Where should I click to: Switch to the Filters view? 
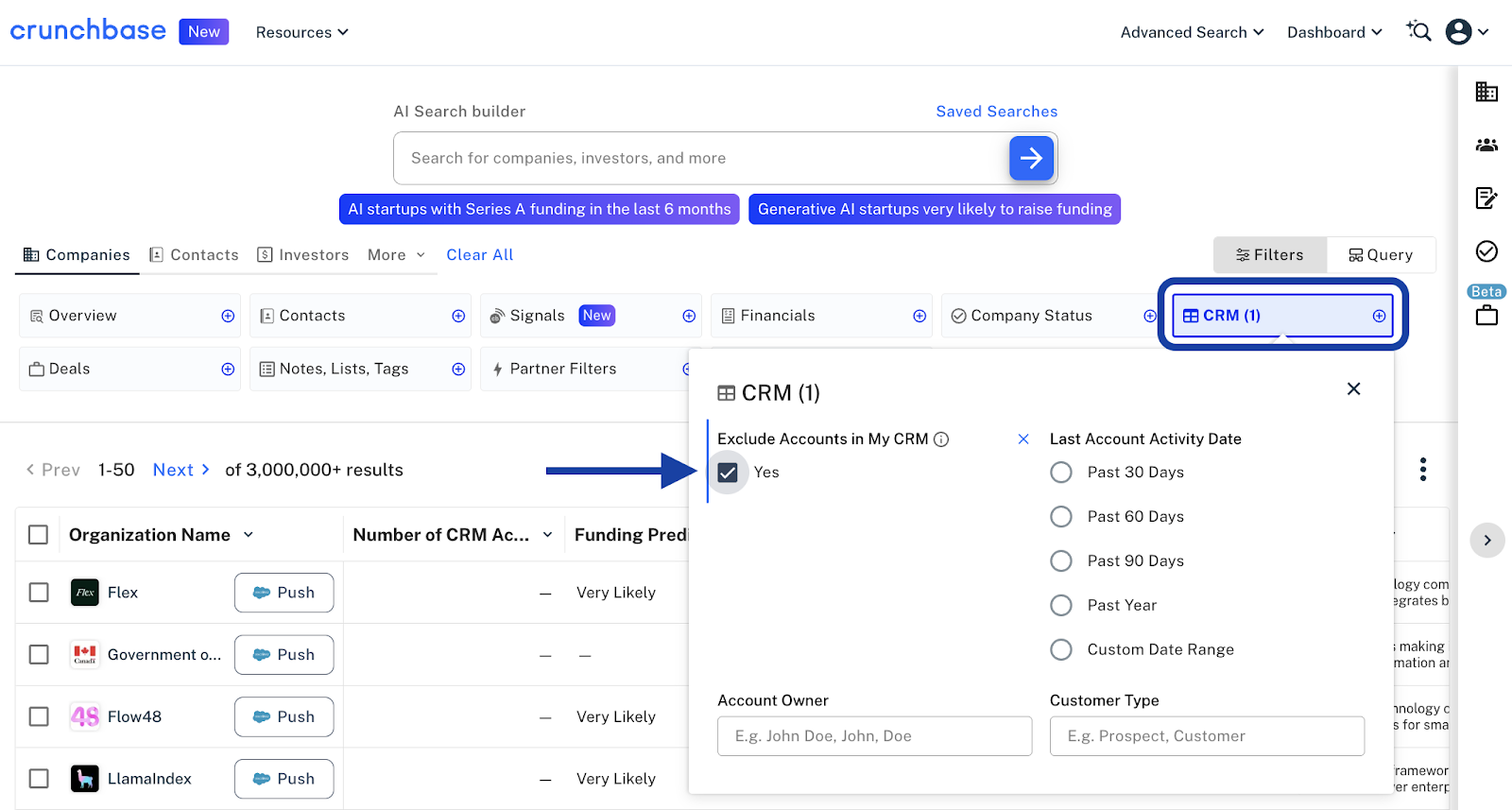pyautogui.click(x=1270, y=255)
